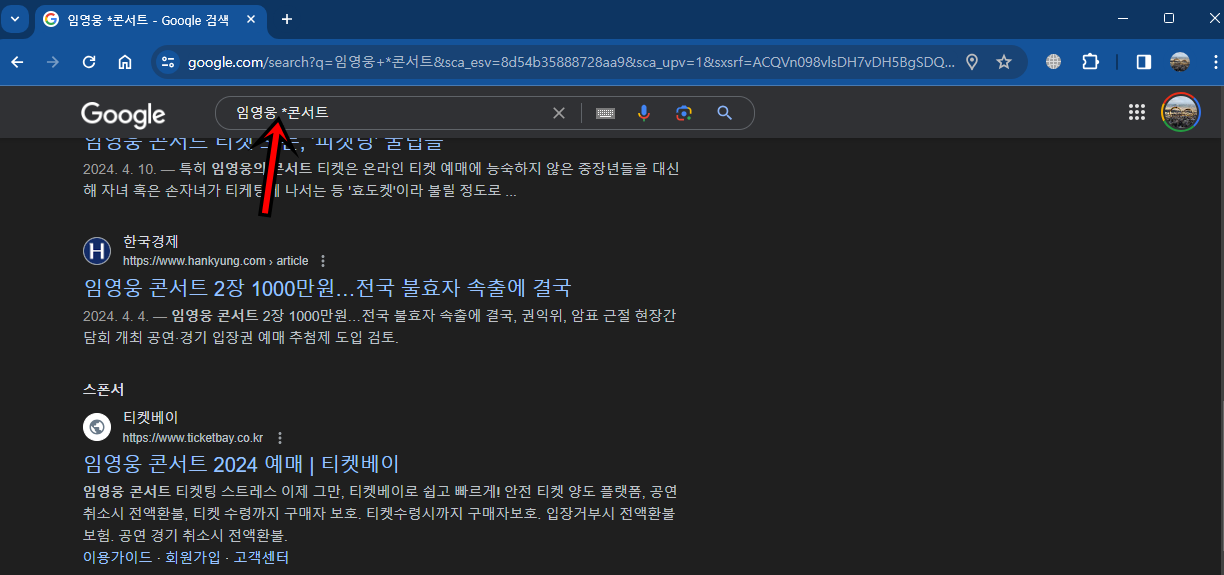
Task: Open the 회원가입 sitelink
Action: point(193,557)
